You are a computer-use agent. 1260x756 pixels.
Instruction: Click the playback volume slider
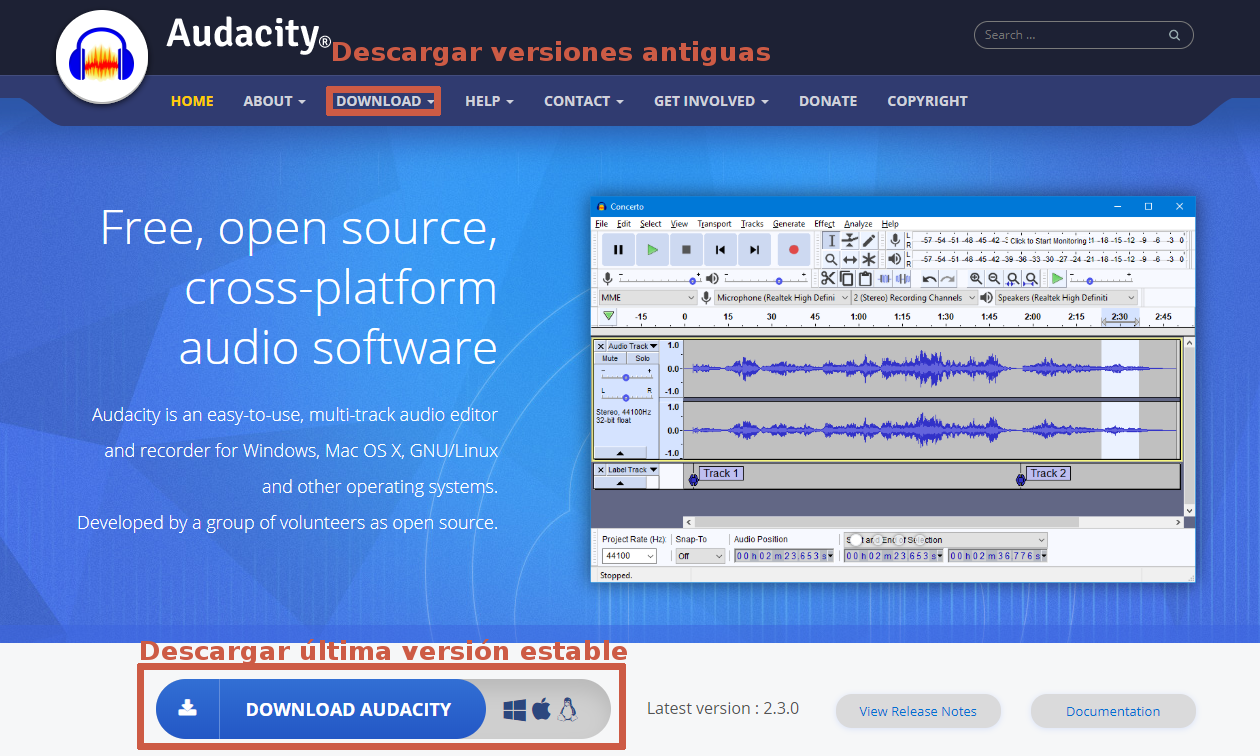766,279
